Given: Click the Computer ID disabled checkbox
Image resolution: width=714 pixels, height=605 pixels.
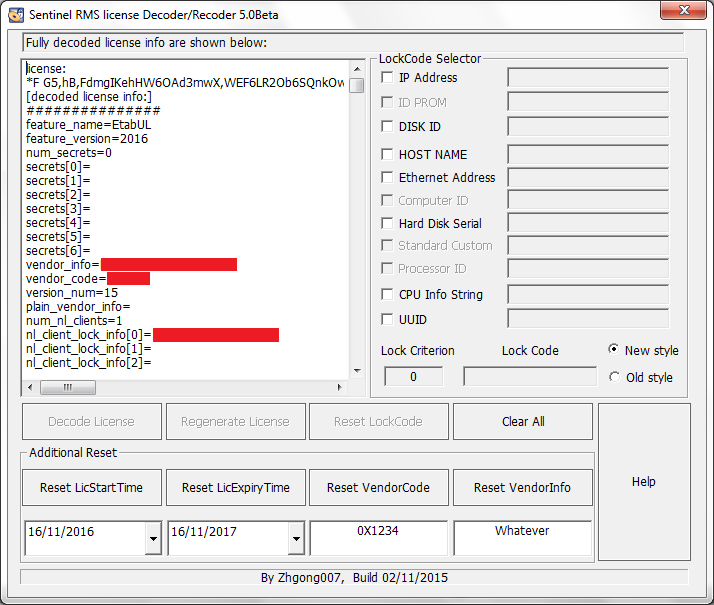Looking at the screenshot, I should point(387,200).
